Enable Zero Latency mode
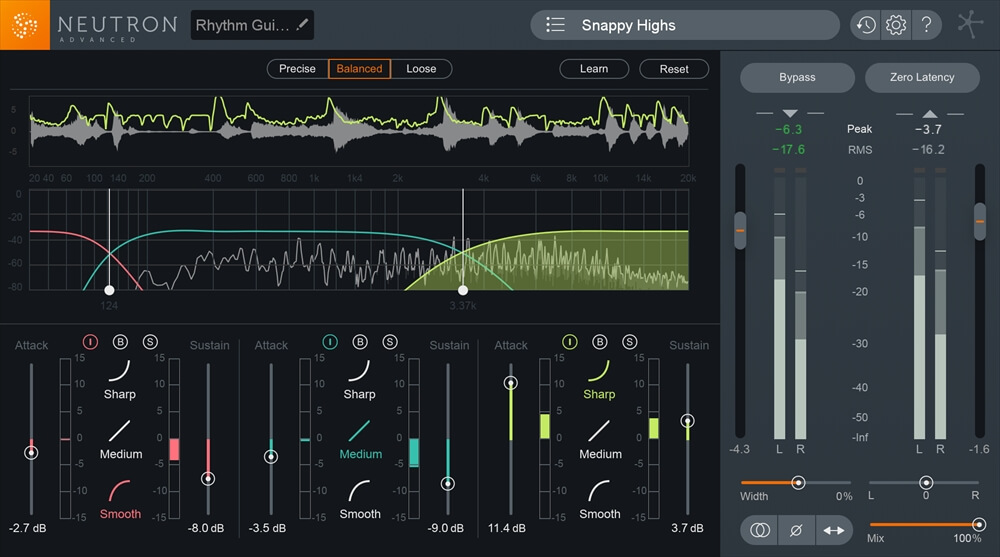Viewport: 1000px width, 557px height. (x=922, y=77)
